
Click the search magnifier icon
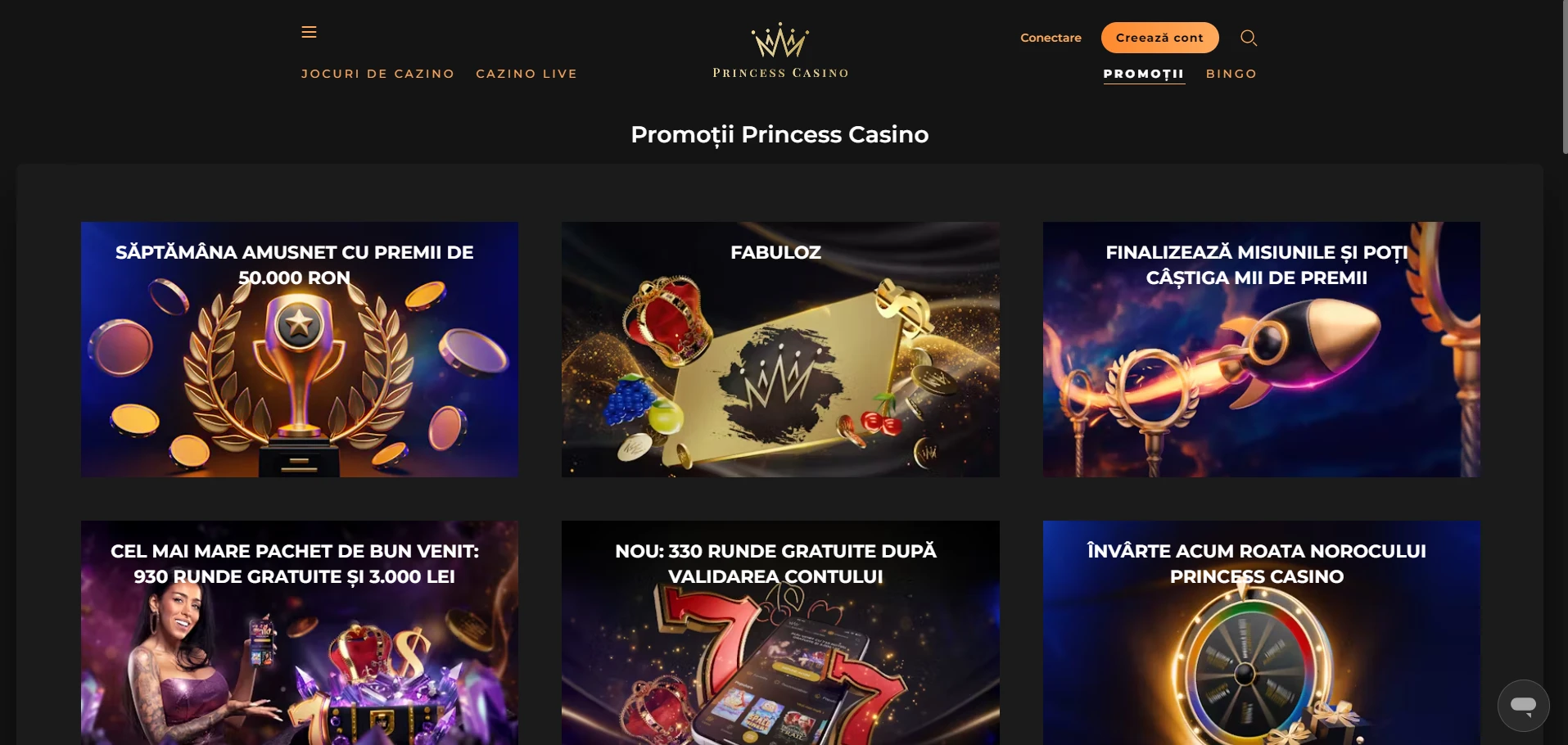1248,38
